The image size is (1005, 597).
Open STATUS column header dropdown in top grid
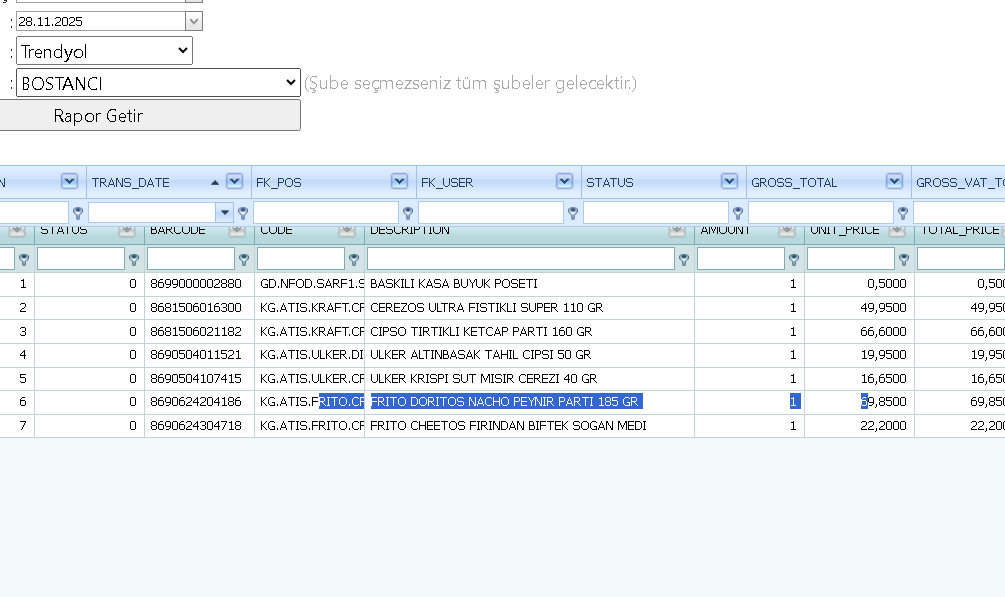[729, 181]
